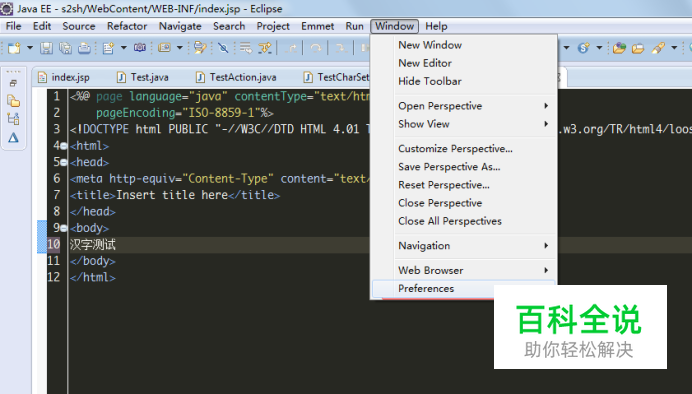The image size is (692, 394).
Task: Click the title text 'Insert title here'
Action: click(x=172, y=195)
